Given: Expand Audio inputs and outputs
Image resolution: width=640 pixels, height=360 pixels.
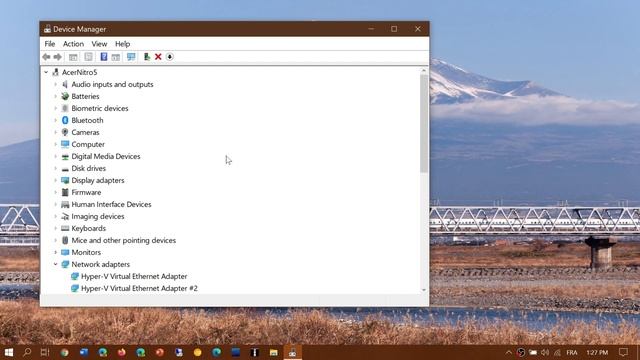Looking at the screenshot, I should (x=56, y=84).
